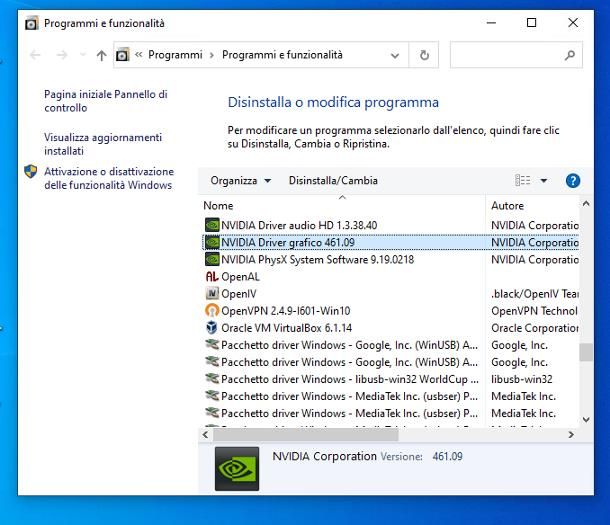Click the control panel icon in address bar
This screenshot has width=610, height=525.
[122, 55]
